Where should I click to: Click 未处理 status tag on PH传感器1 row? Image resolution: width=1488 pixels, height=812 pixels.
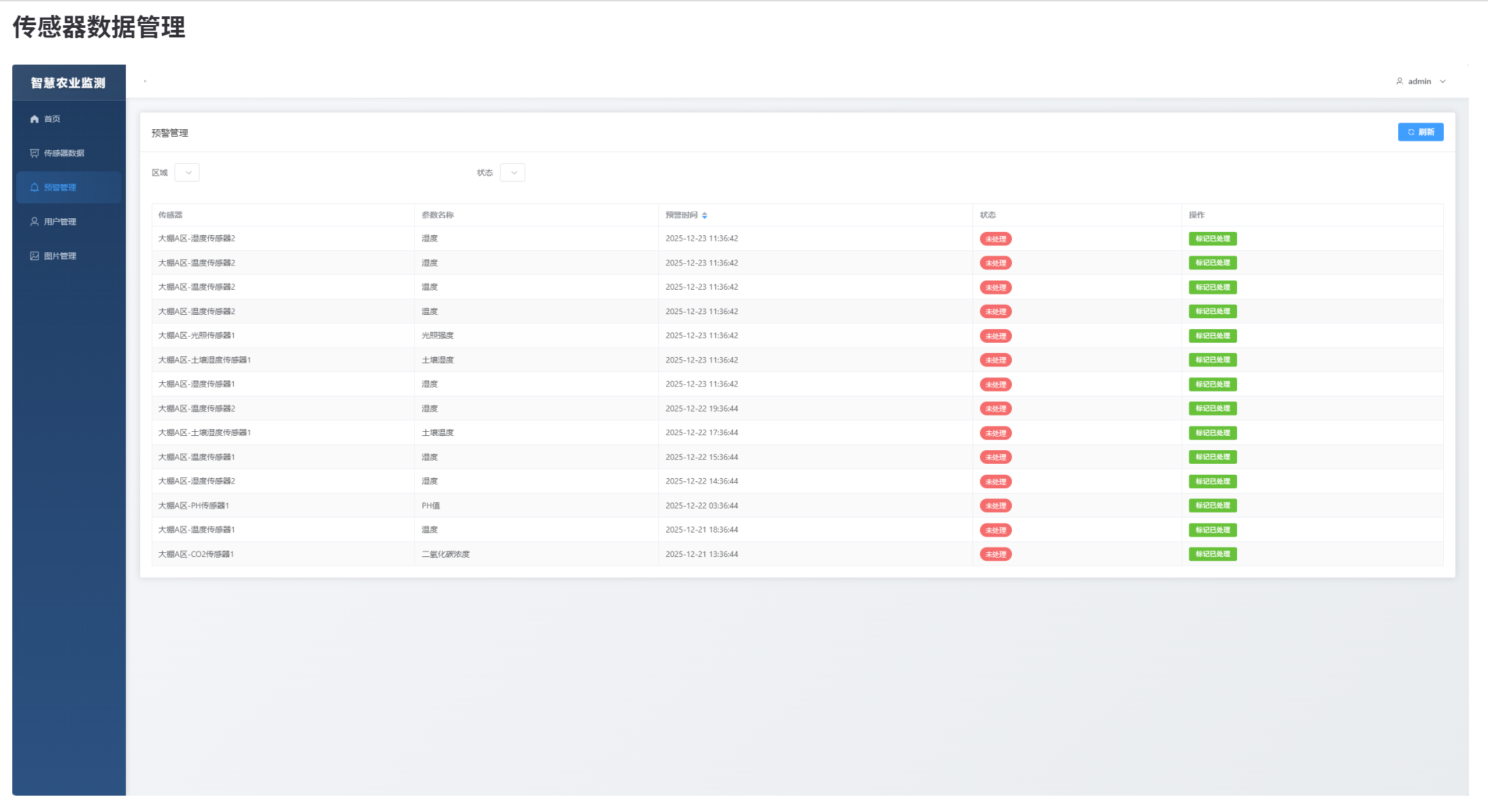pyautogui.click(x=995, y=506)
